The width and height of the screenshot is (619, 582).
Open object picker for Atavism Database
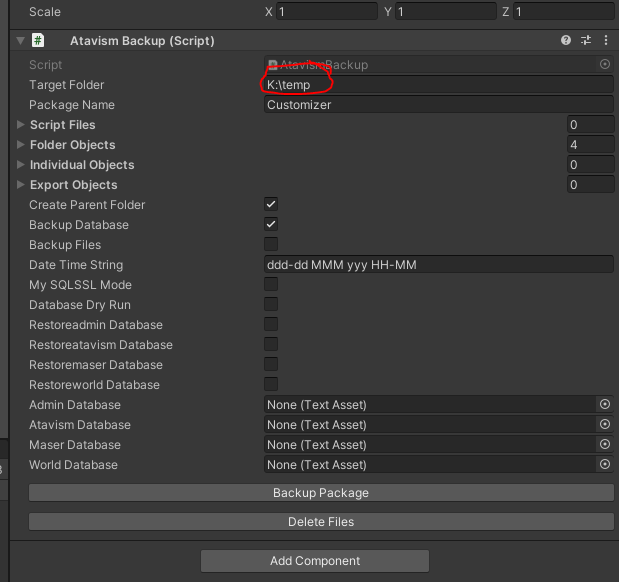pos(604,425)
